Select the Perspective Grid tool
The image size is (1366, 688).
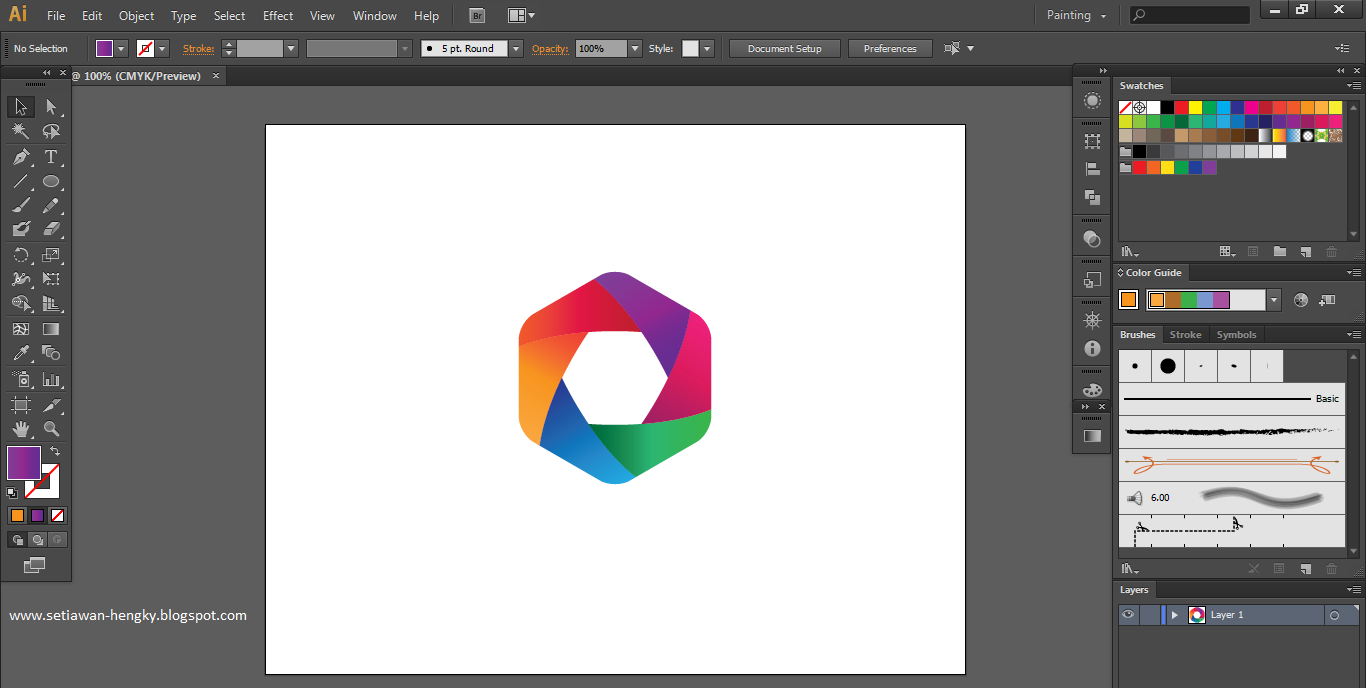[51, 303]
